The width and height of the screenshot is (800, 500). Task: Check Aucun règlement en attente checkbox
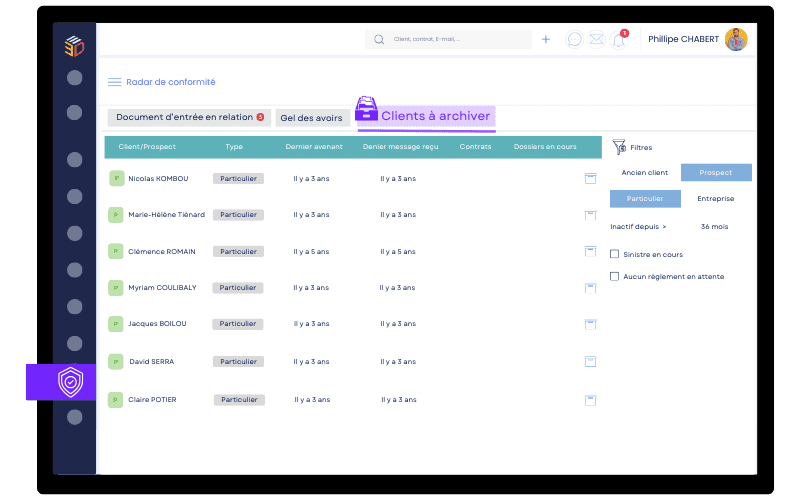(x=614, y=277)
